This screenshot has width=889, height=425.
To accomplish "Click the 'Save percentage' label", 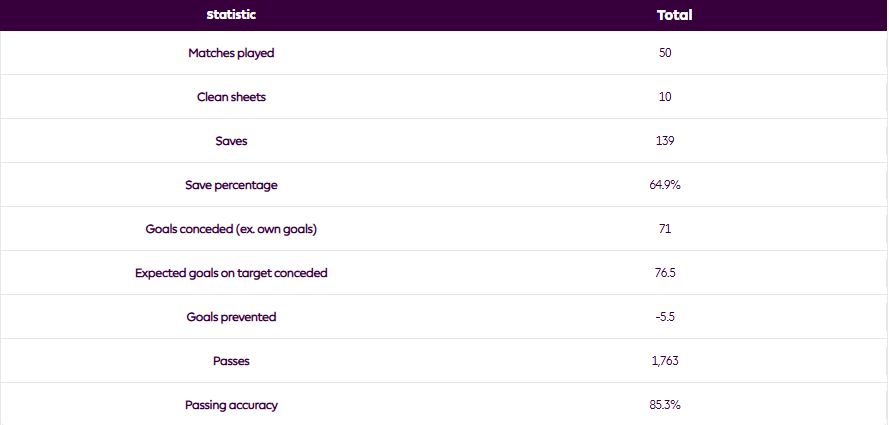I will coord(231,185).
